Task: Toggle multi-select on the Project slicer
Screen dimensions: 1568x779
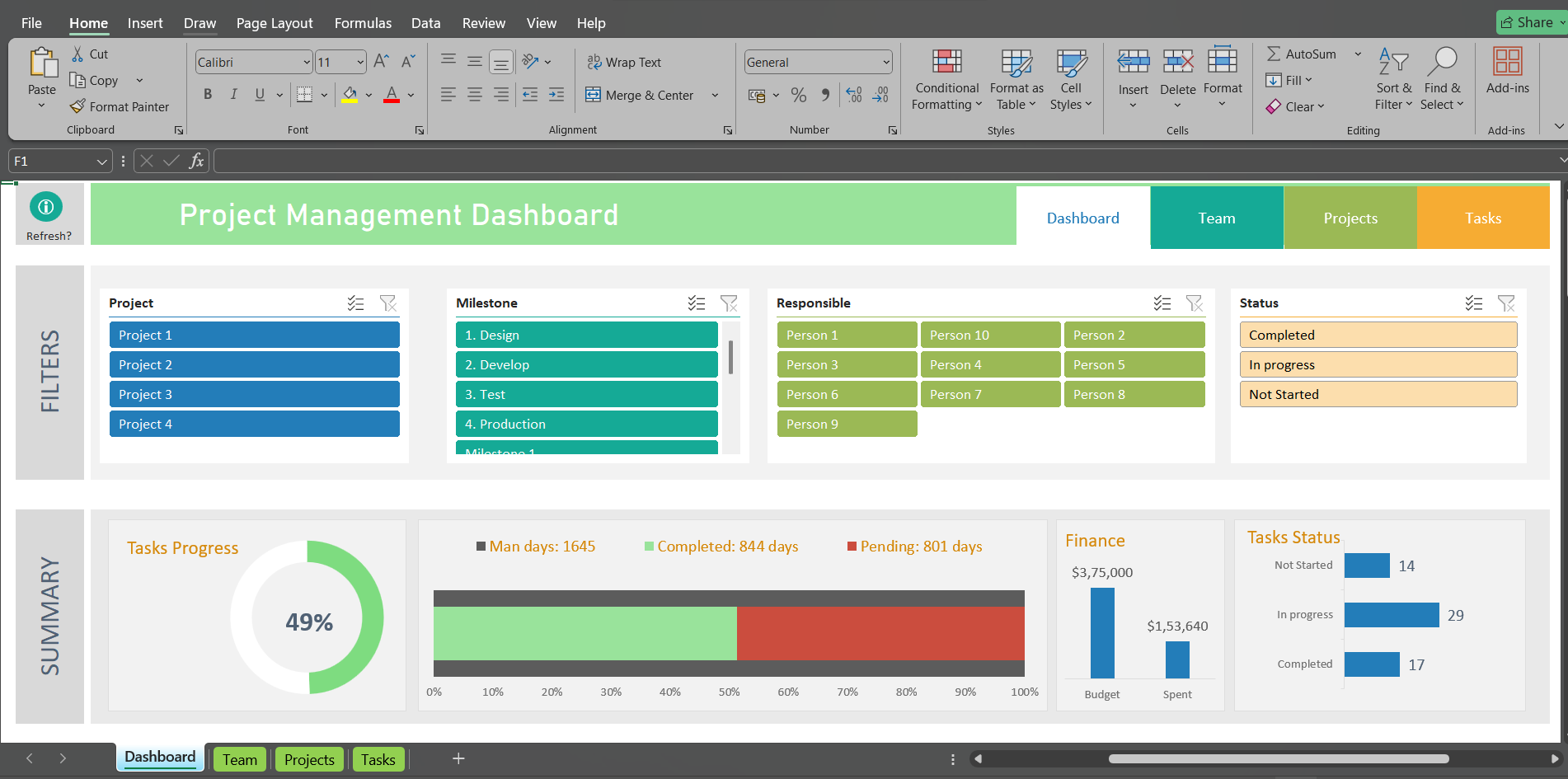Action: pos(355,303)
